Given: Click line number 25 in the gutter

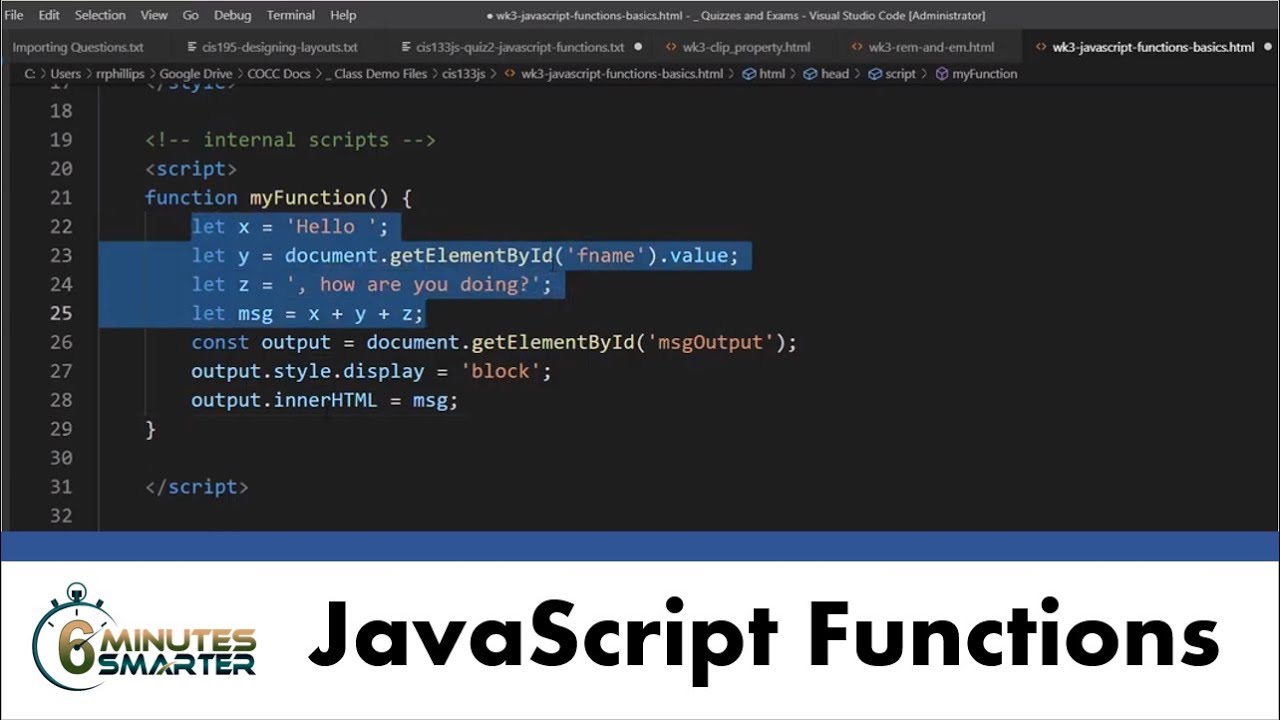Looking at the screenshot, I should (x=60, y=313).
